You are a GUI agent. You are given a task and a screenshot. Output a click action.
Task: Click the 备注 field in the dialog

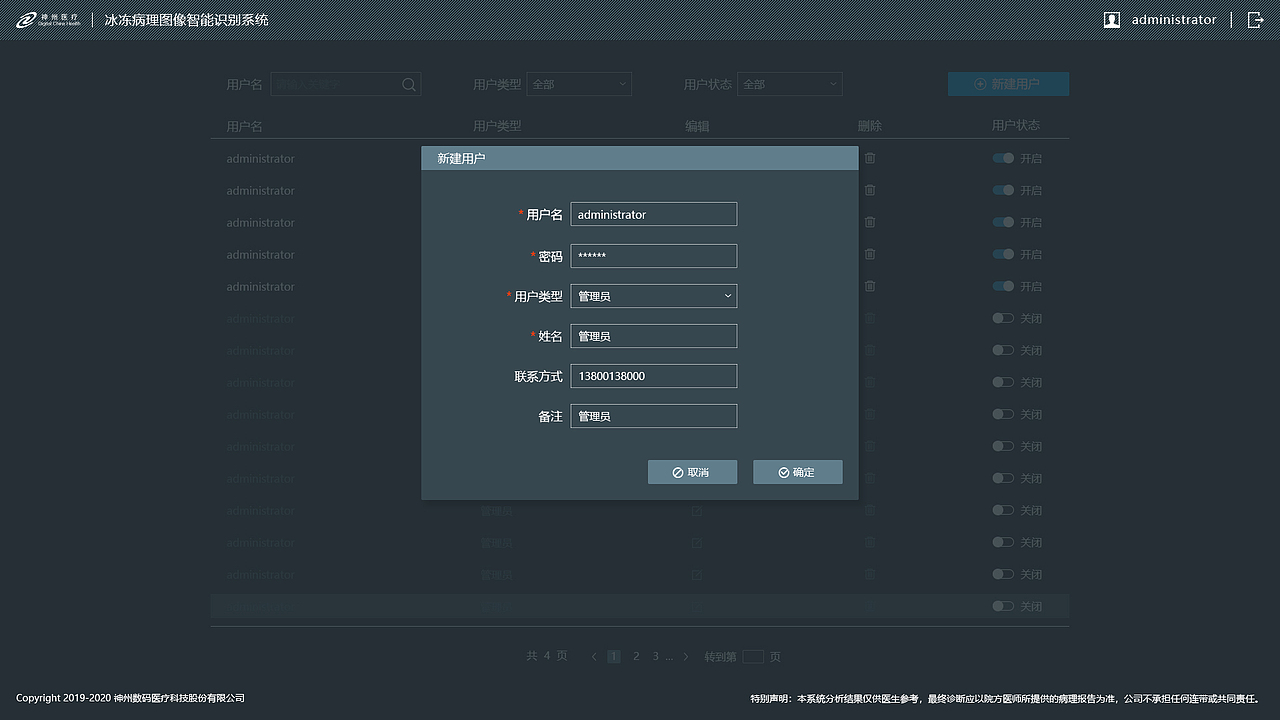[654, 416]
